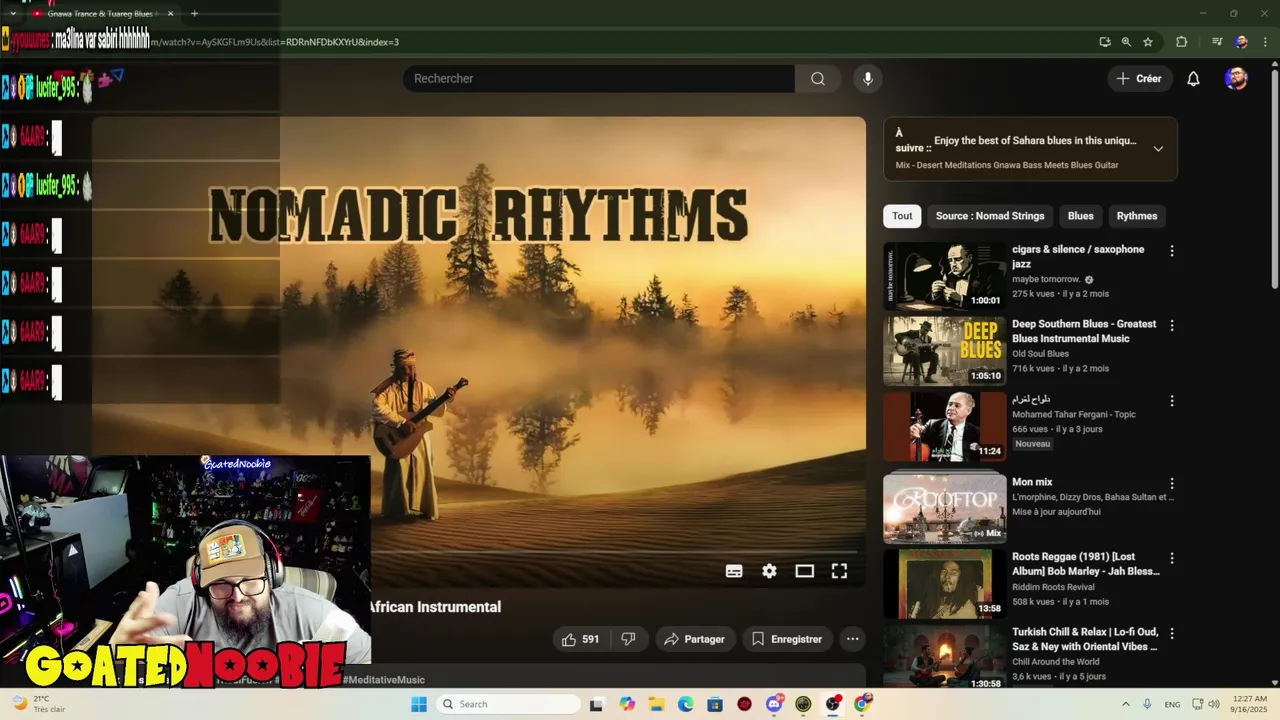Click the Chill Around the World channel name
Image resolution: width=1280 pixels, height=720 pixels.
(x=1055, y=662)
